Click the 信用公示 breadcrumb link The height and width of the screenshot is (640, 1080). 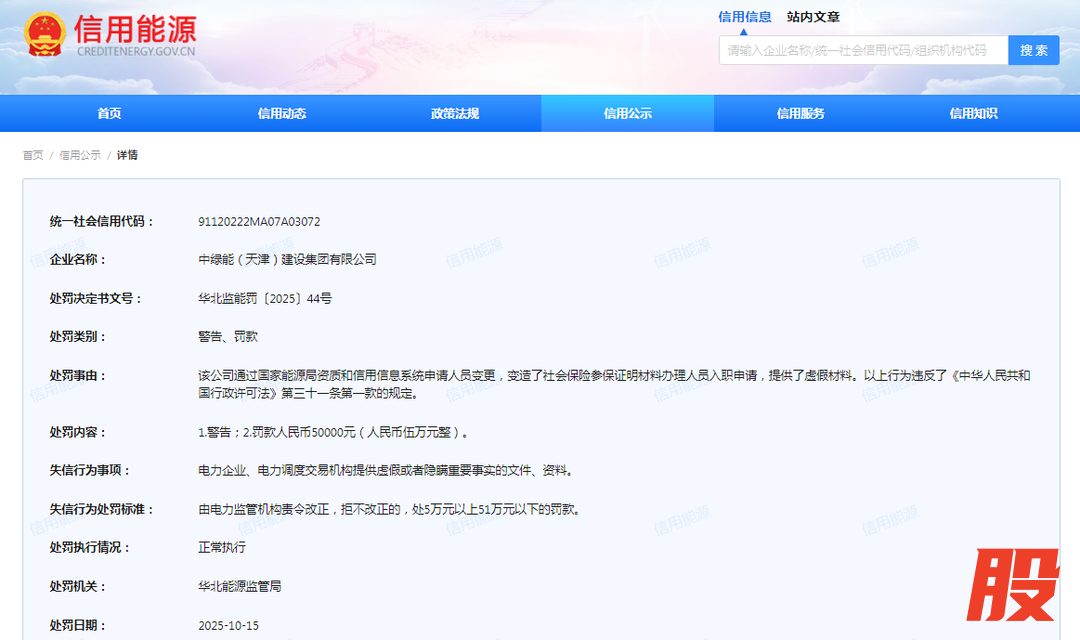[80, 155]
